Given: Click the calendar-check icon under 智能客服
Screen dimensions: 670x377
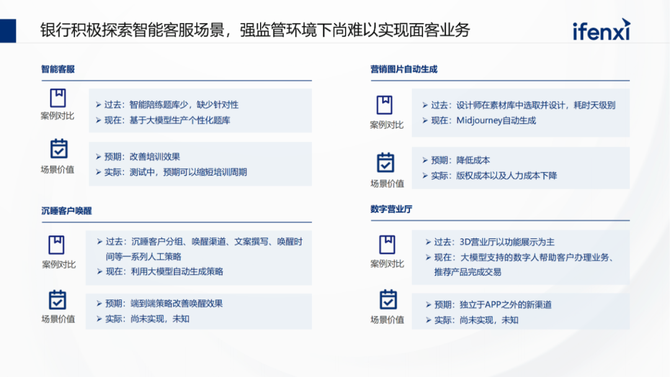Looking at the screenshot, I should click(59, 149).
